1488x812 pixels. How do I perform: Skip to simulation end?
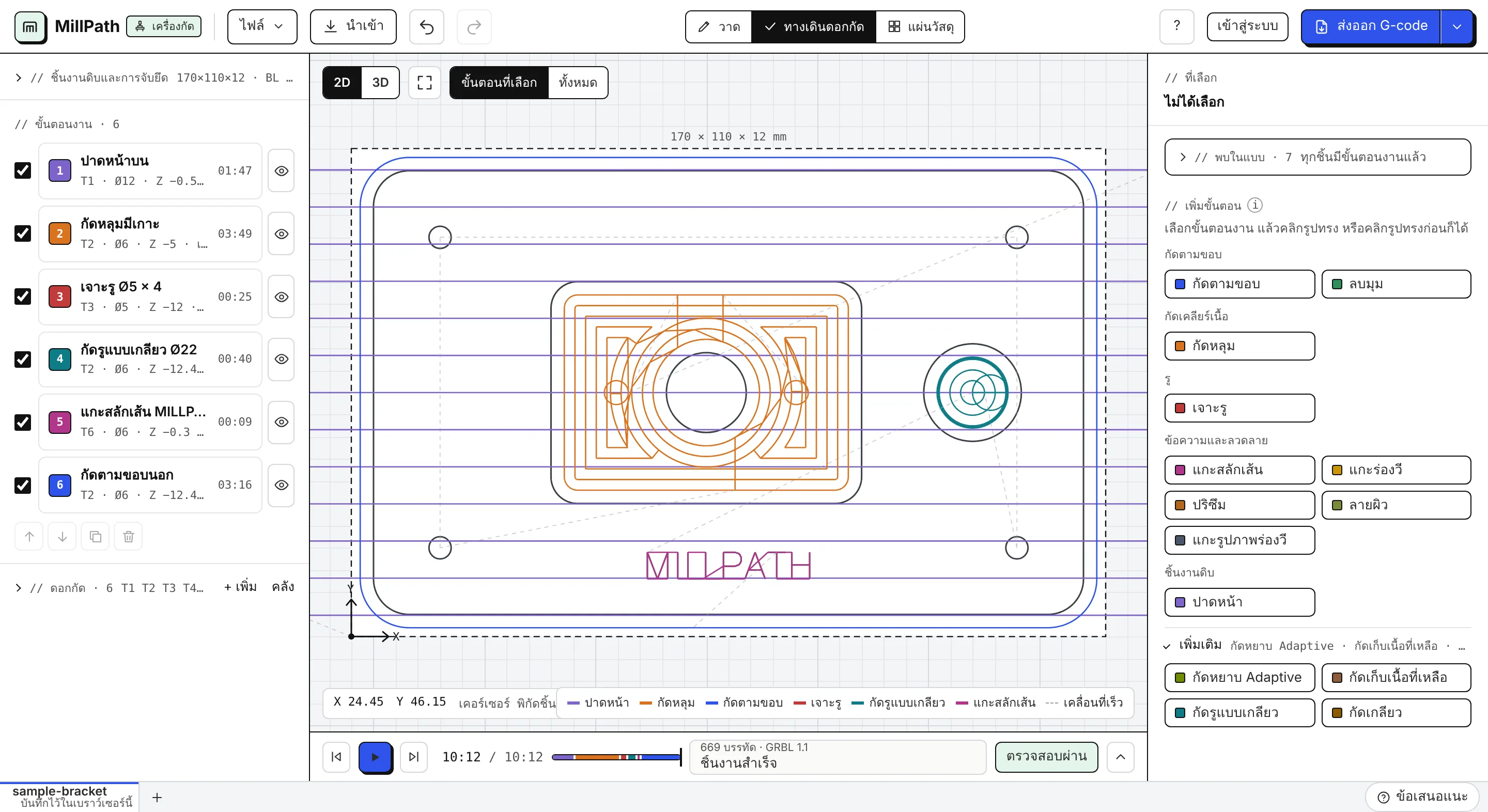tap(413, 757)
